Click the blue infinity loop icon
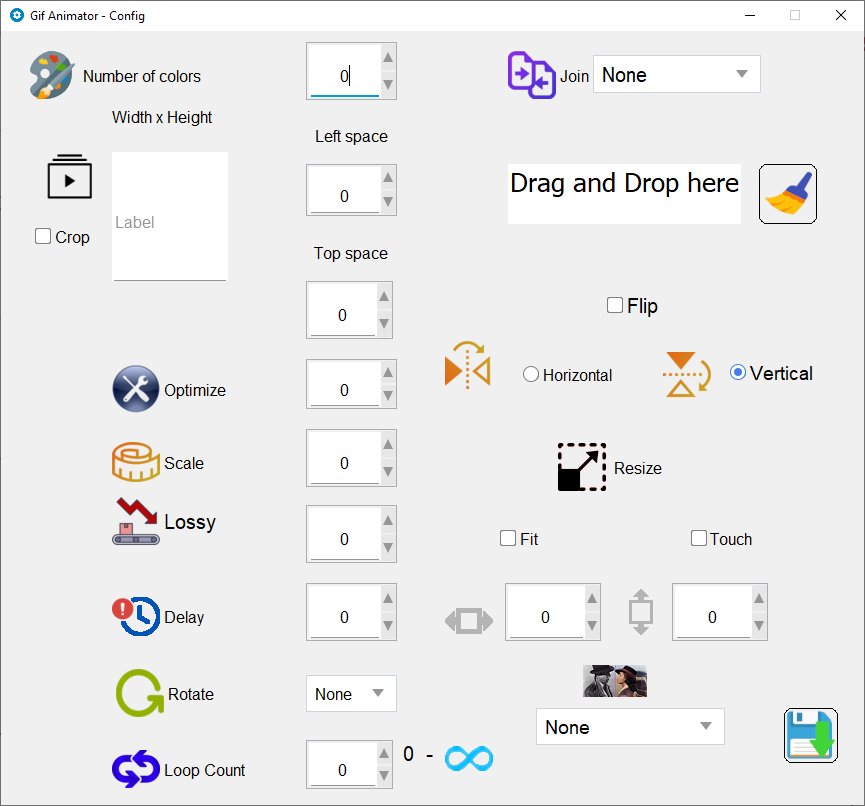Viewport: 865px width, 806px height. click(x=469, y=758)
